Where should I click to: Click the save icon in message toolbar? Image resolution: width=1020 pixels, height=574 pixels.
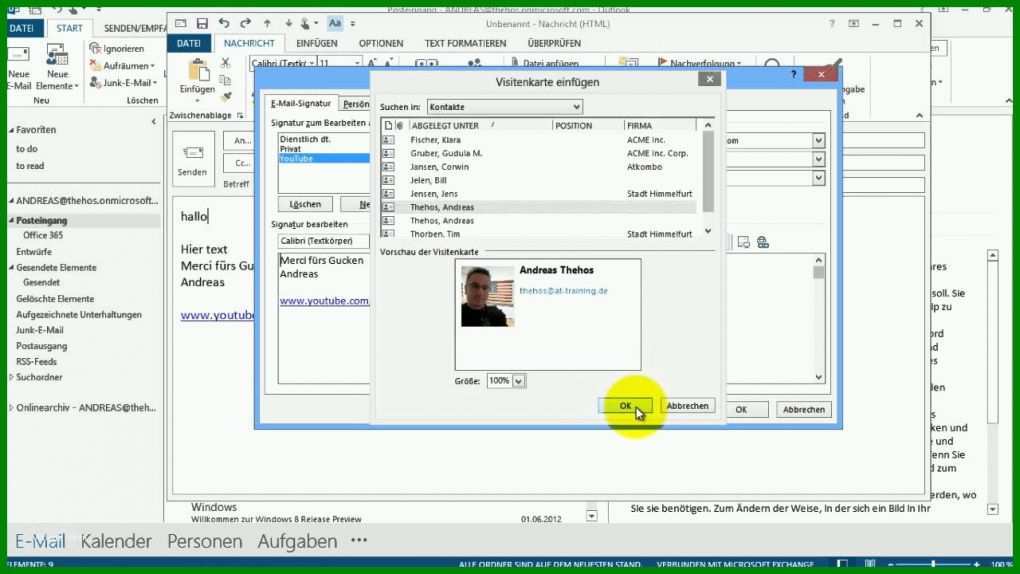tap(202, 24)
